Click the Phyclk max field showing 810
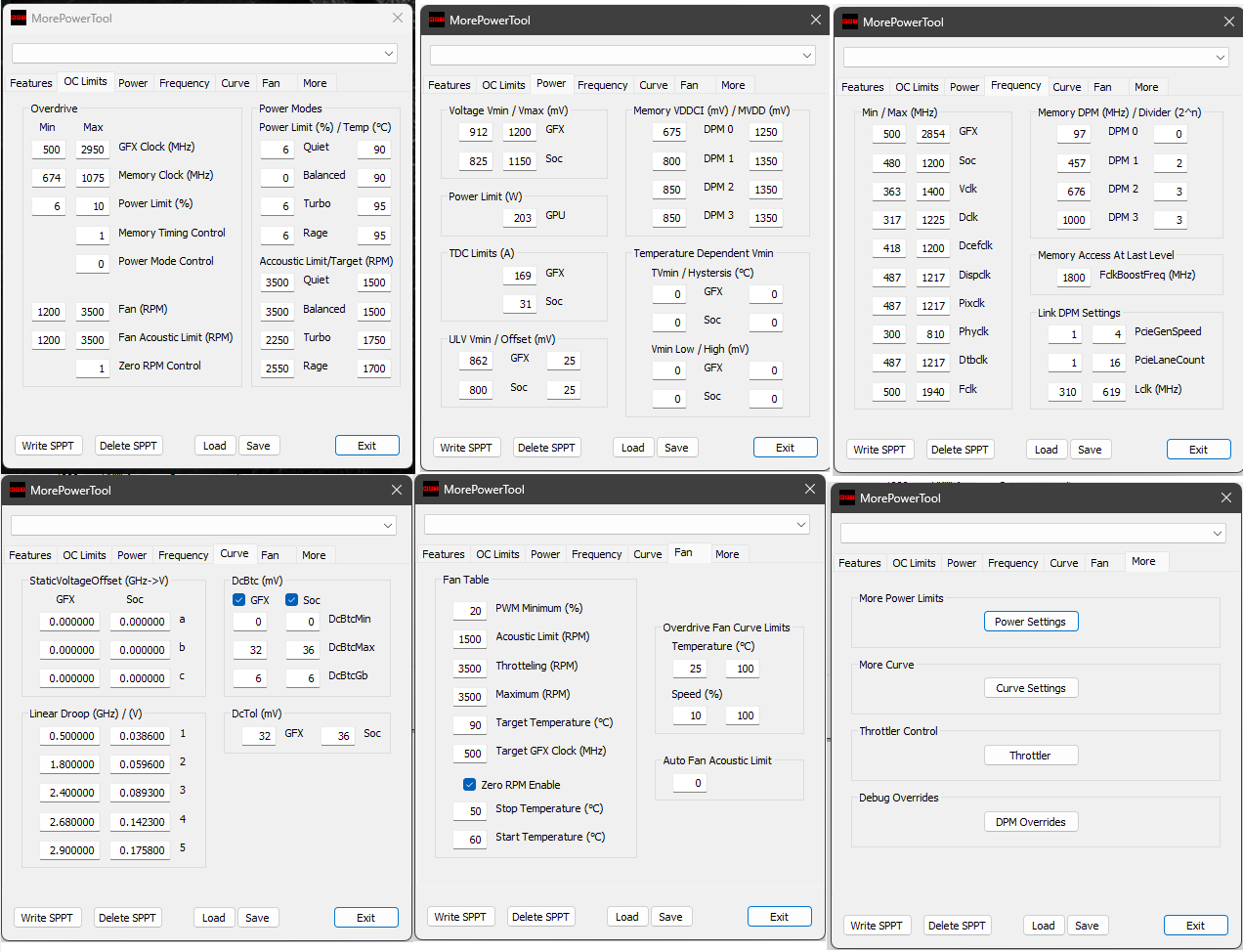This screenshot has width=1243, height=952. coord(932,334)
